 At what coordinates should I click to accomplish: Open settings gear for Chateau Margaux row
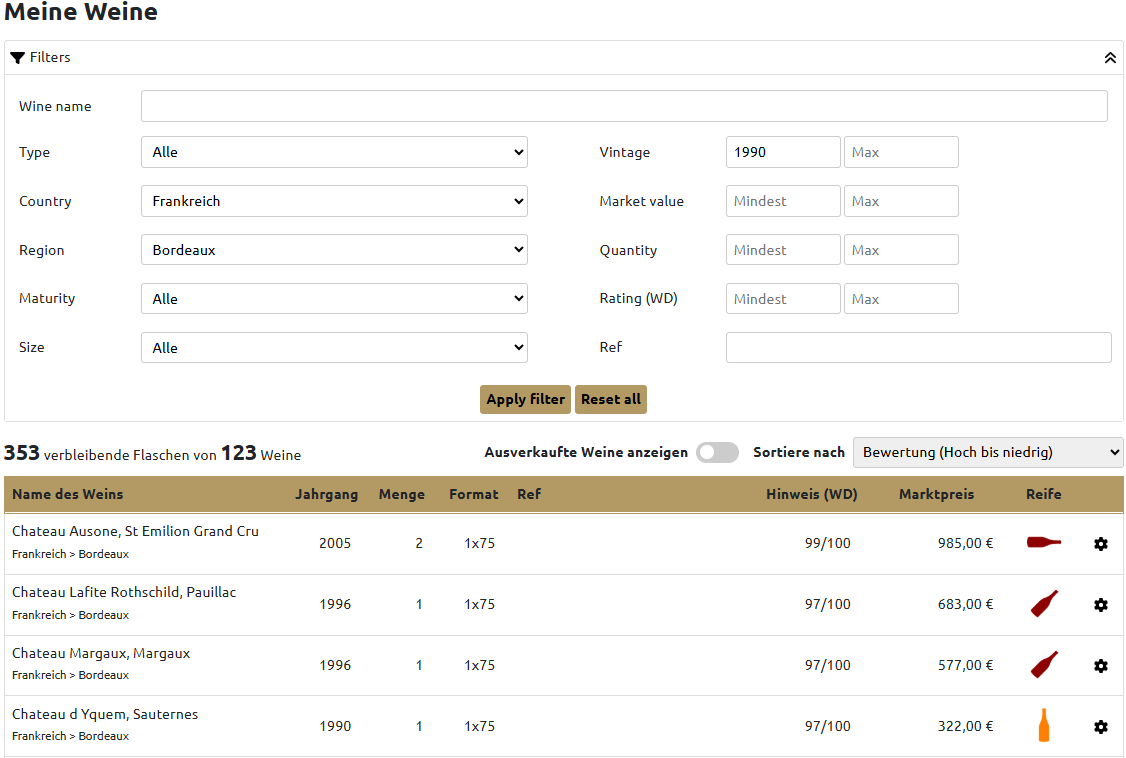pos(1100,666)
